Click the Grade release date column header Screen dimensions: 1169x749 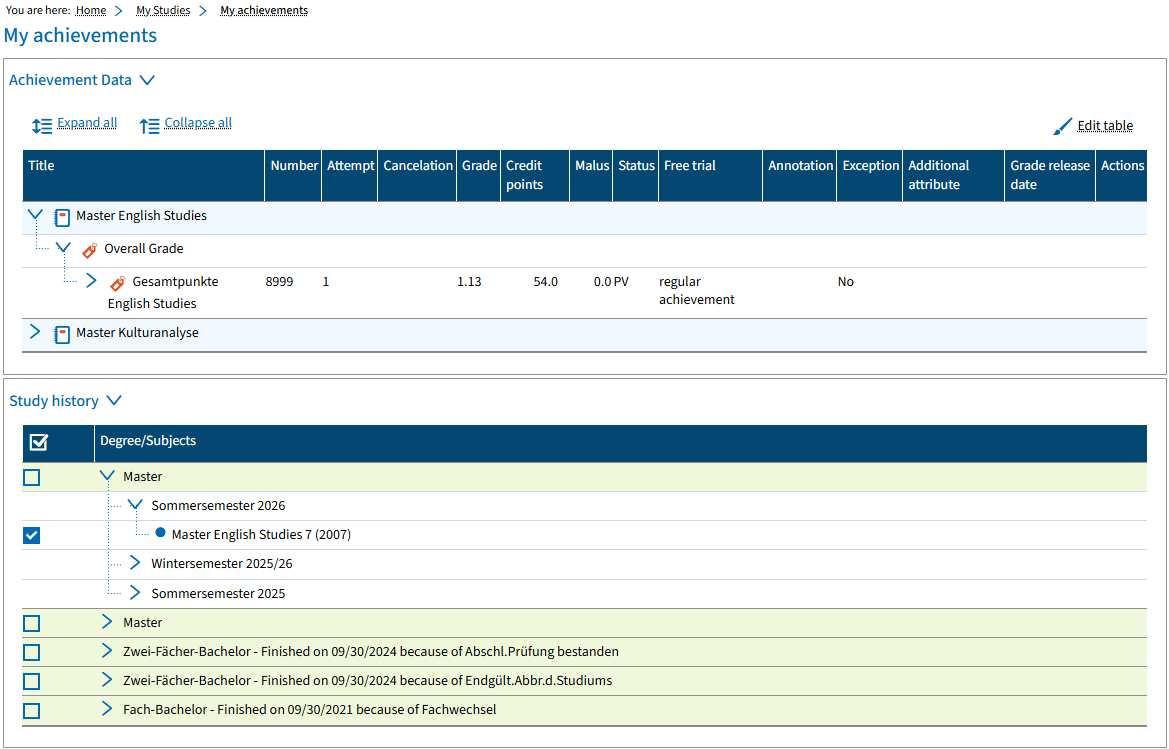(x=1050, y=175)
